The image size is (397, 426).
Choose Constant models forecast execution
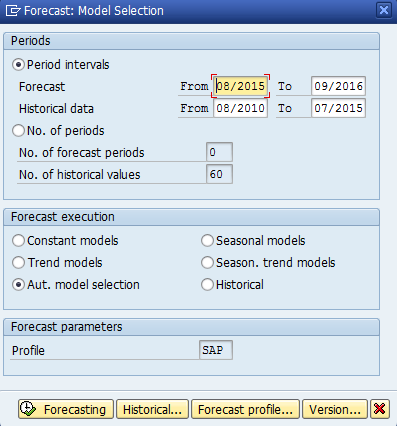point(18,241)
